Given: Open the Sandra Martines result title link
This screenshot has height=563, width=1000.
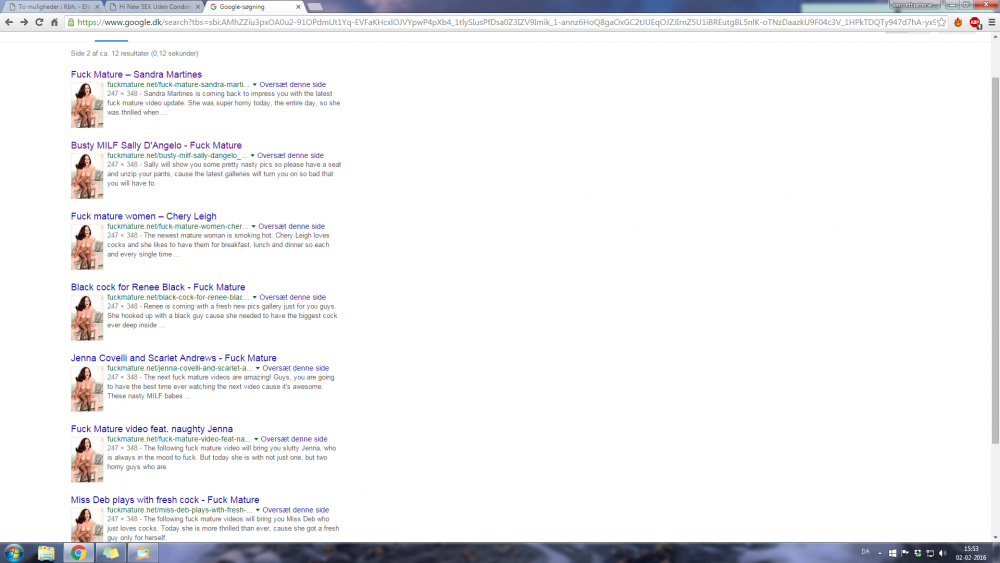Looking at the screenshot, I should click(136, 75).
